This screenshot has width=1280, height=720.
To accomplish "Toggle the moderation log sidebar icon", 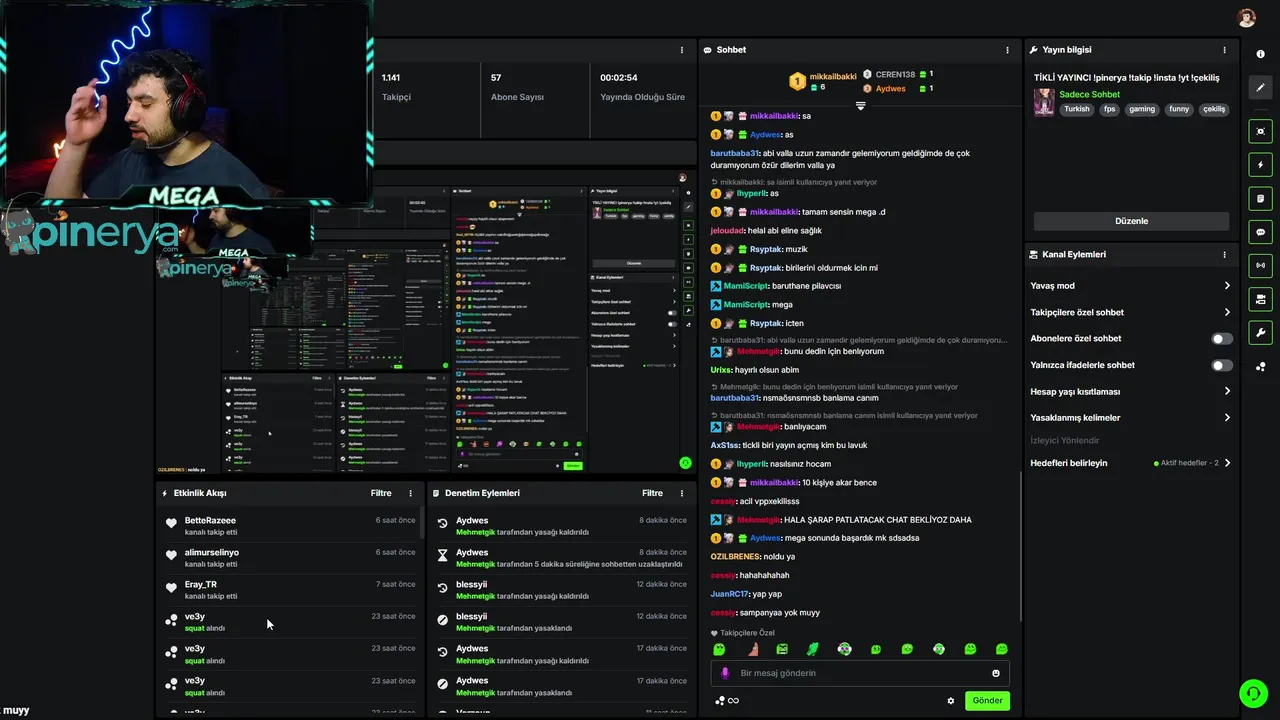I will (1261, 198).
